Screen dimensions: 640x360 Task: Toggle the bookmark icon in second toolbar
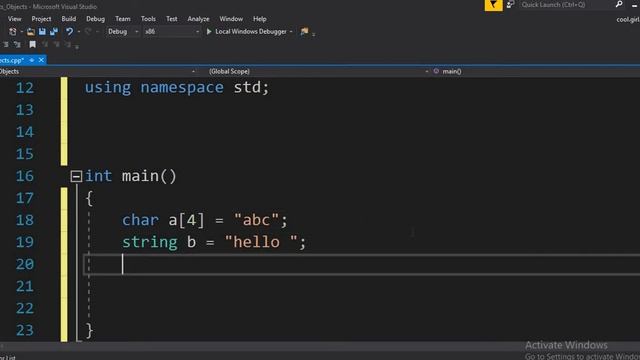coord(32,44)
